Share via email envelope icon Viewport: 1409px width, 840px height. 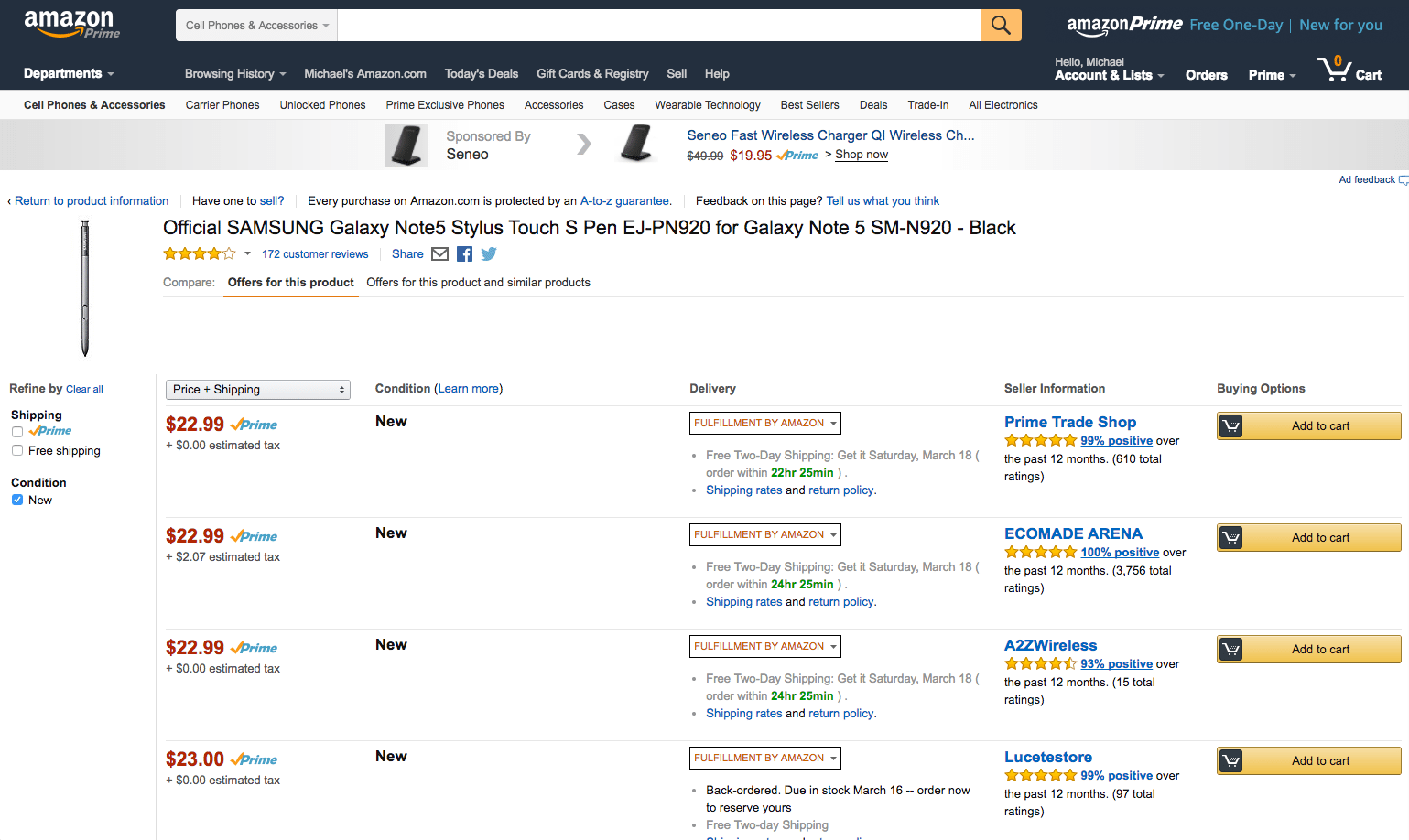pos(439,254)
